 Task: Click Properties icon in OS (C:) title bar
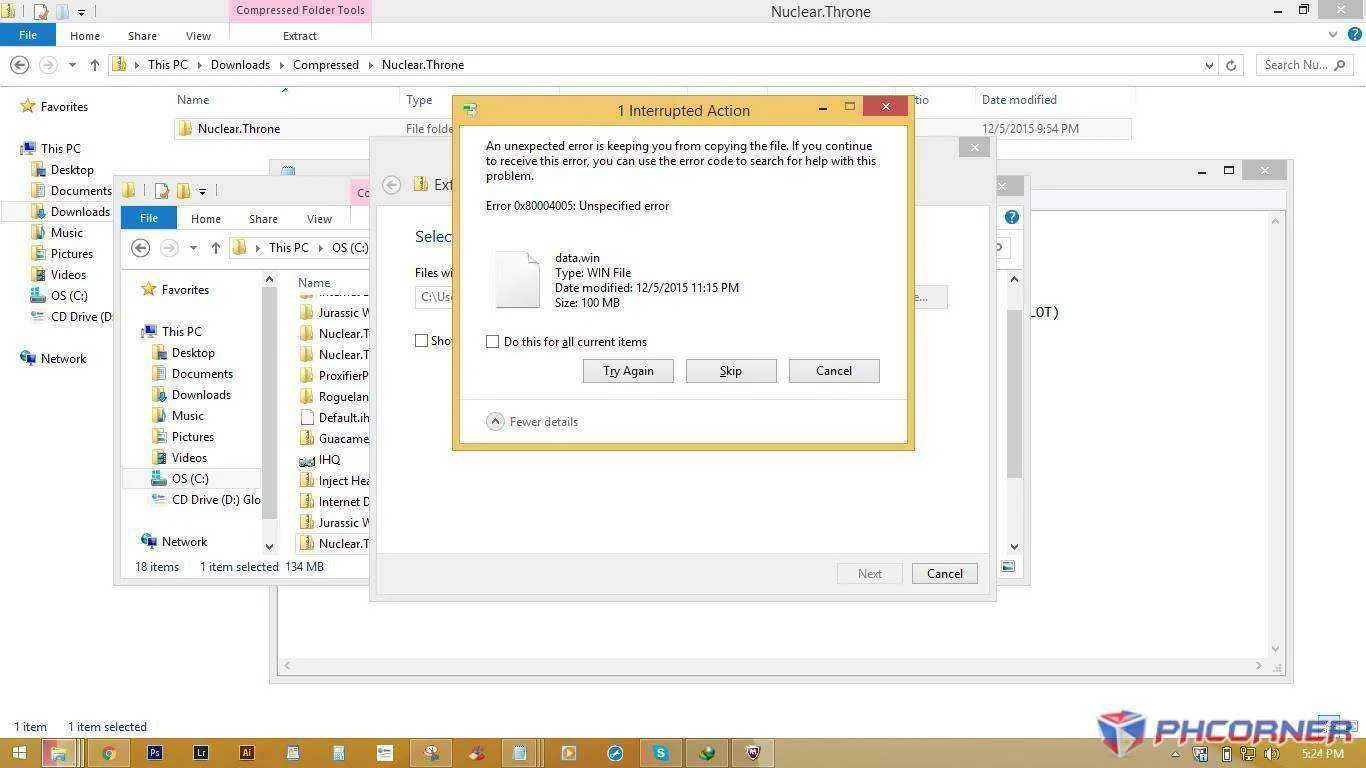pyautogui.click(x=161, y=191)
